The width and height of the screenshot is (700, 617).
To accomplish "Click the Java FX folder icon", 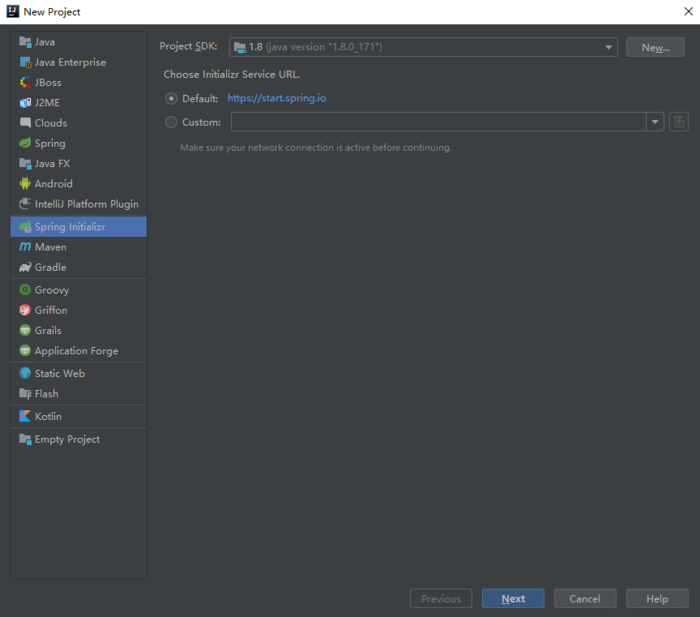I will pyautogui.click(x=25, y=163).
